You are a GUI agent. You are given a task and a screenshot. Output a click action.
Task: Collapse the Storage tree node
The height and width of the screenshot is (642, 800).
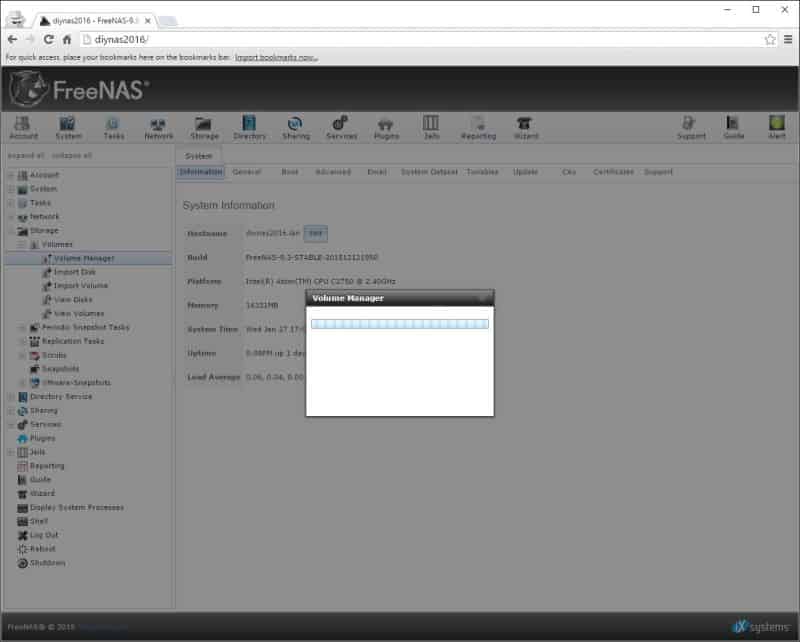(10, 230)
